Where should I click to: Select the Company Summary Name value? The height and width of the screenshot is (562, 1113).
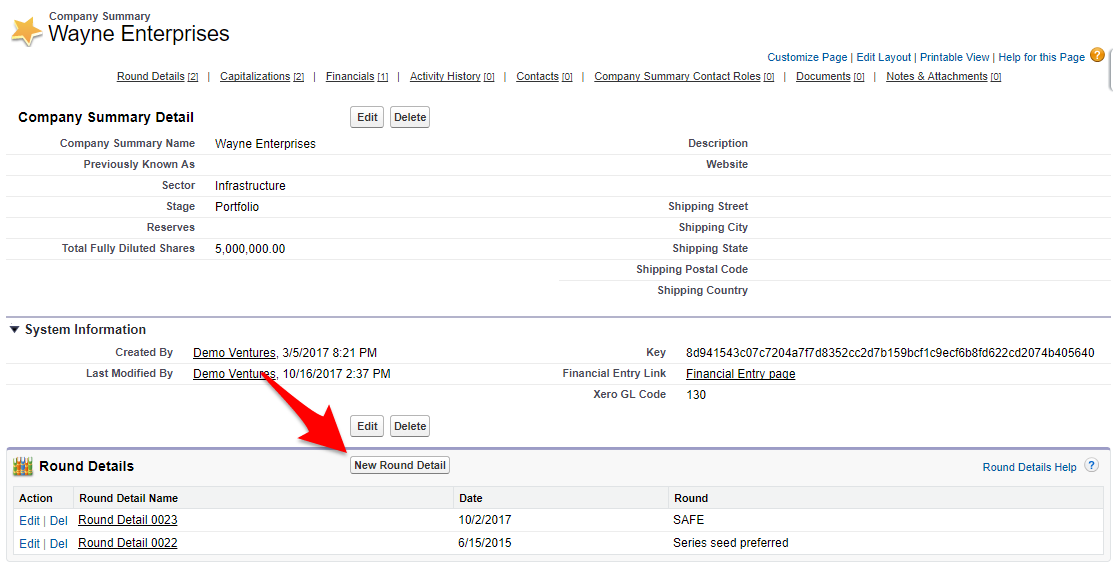coord(265,143)
